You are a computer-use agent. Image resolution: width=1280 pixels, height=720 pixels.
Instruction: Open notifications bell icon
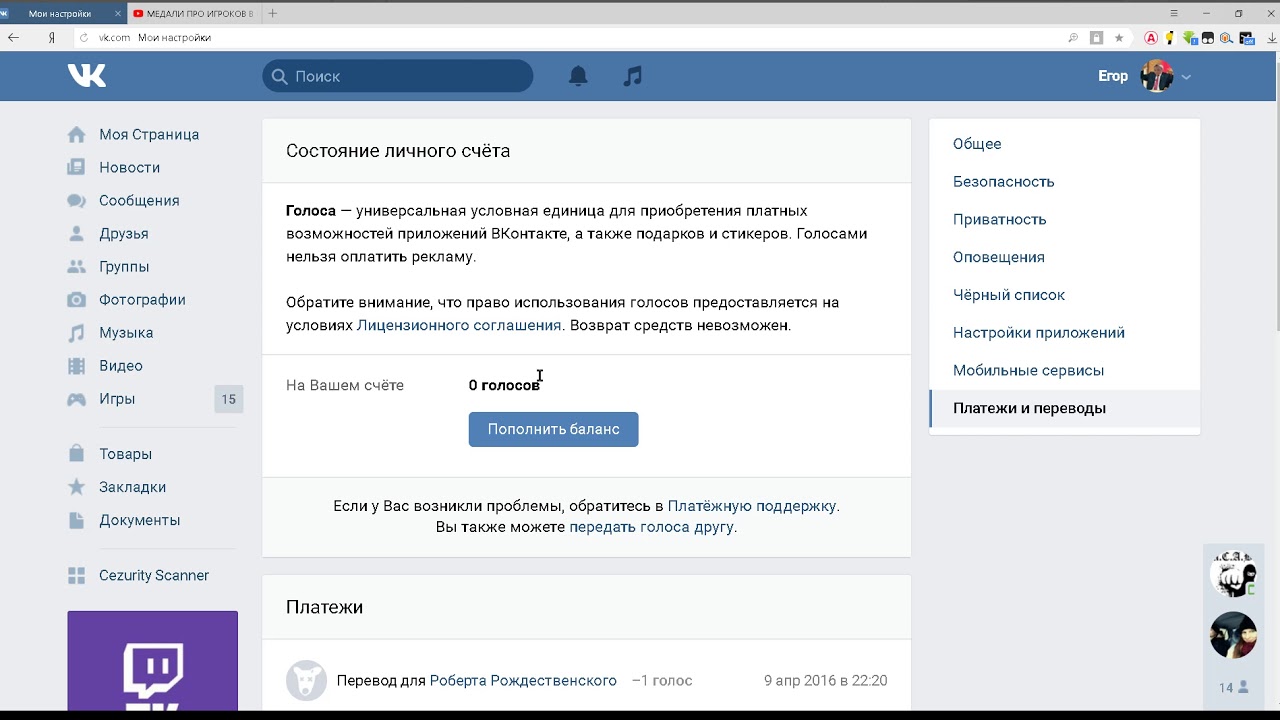pos(578,76)
